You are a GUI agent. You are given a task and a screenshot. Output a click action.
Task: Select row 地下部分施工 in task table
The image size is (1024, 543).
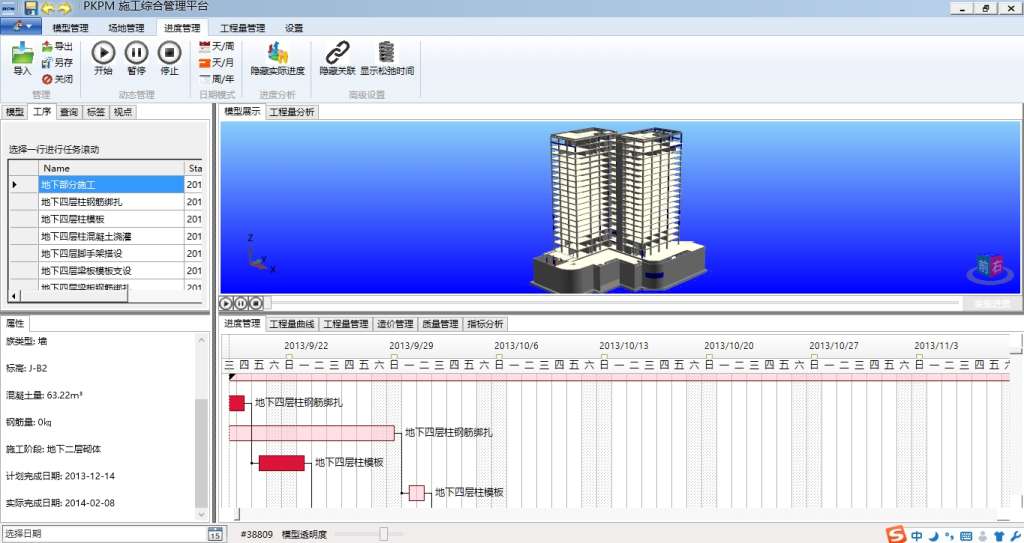pyautogui.click(x=105, y=185)
